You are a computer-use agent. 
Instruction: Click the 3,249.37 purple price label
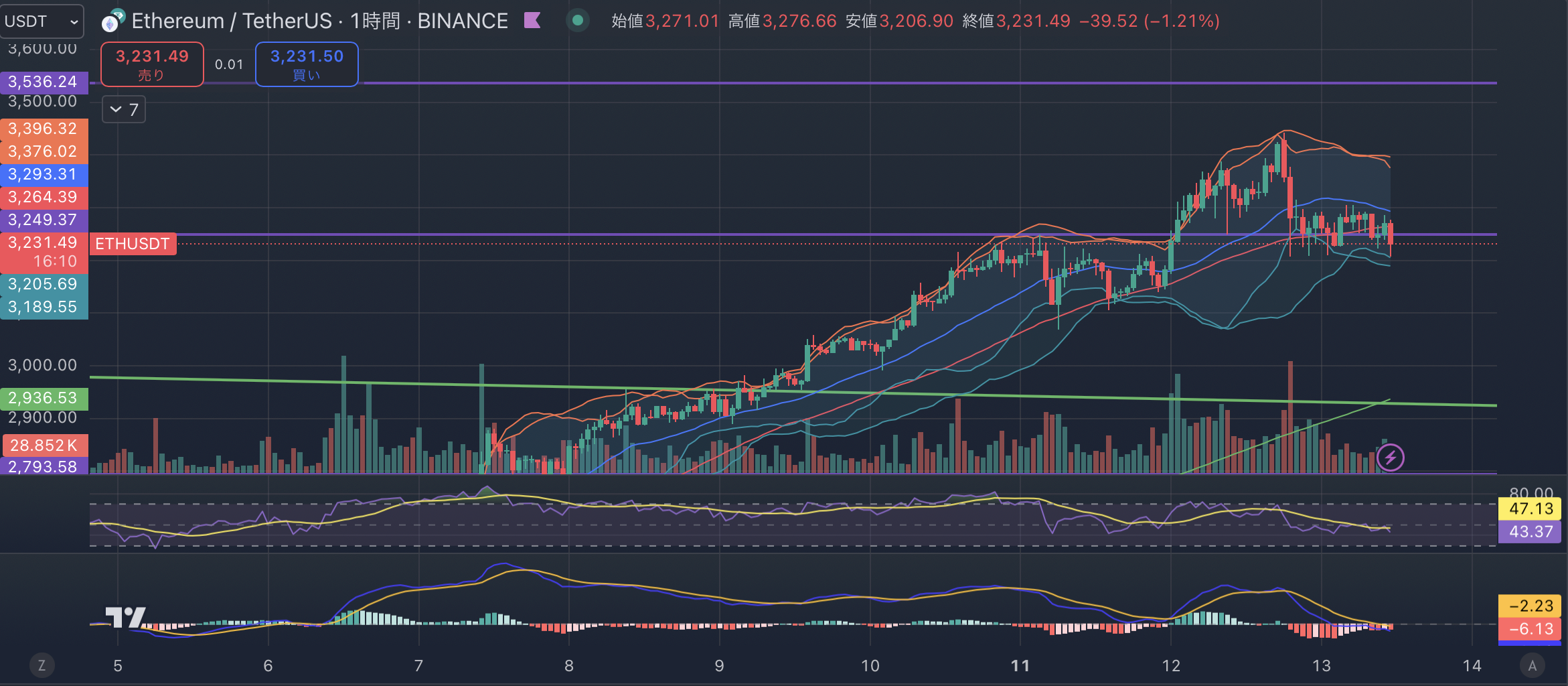point(44,220)
